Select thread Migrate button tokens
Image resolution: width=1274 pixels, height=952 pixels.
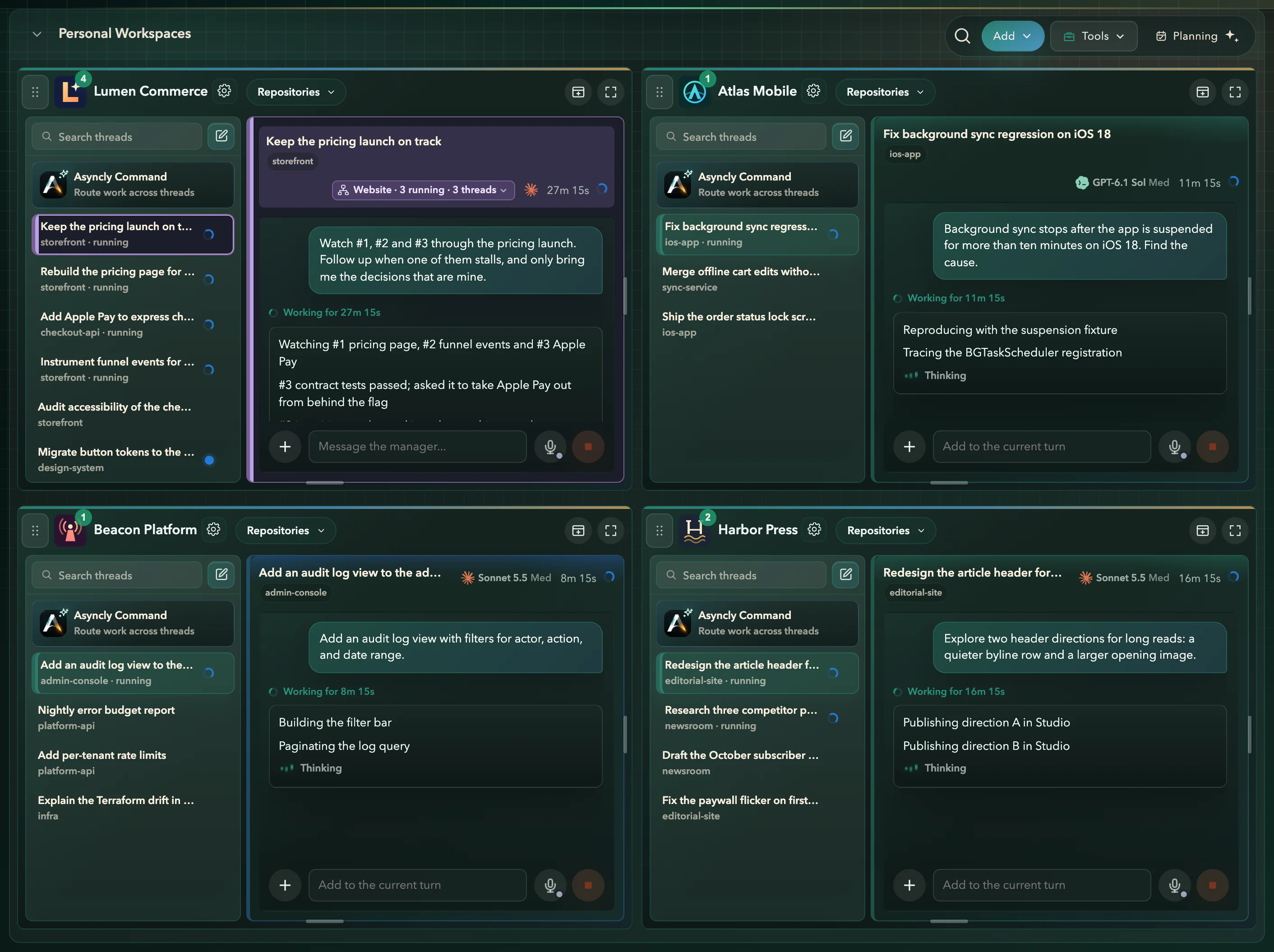[x=133, y=460]
